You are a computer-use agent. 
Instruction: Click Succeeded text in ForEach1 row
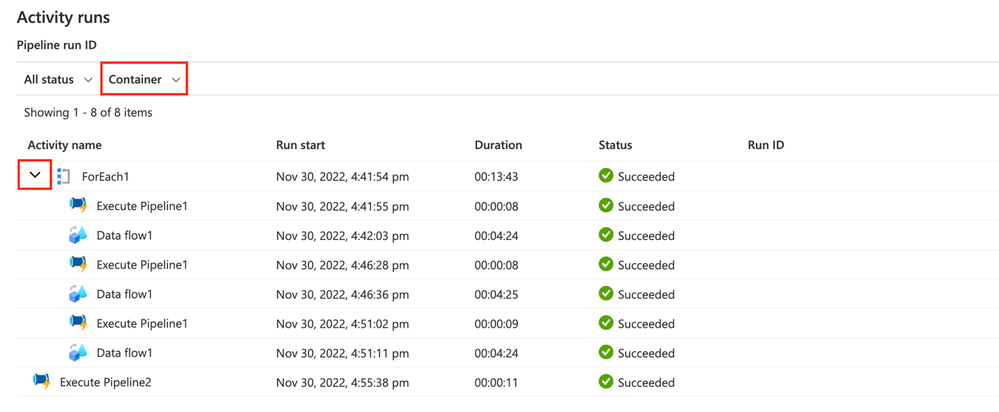[646, 177]
